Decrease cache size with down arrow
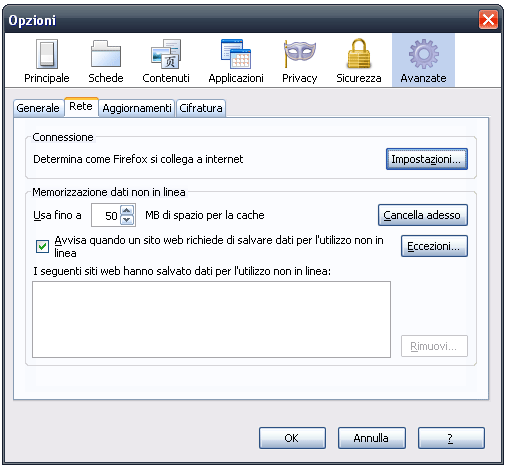 [x=127, y=220]
